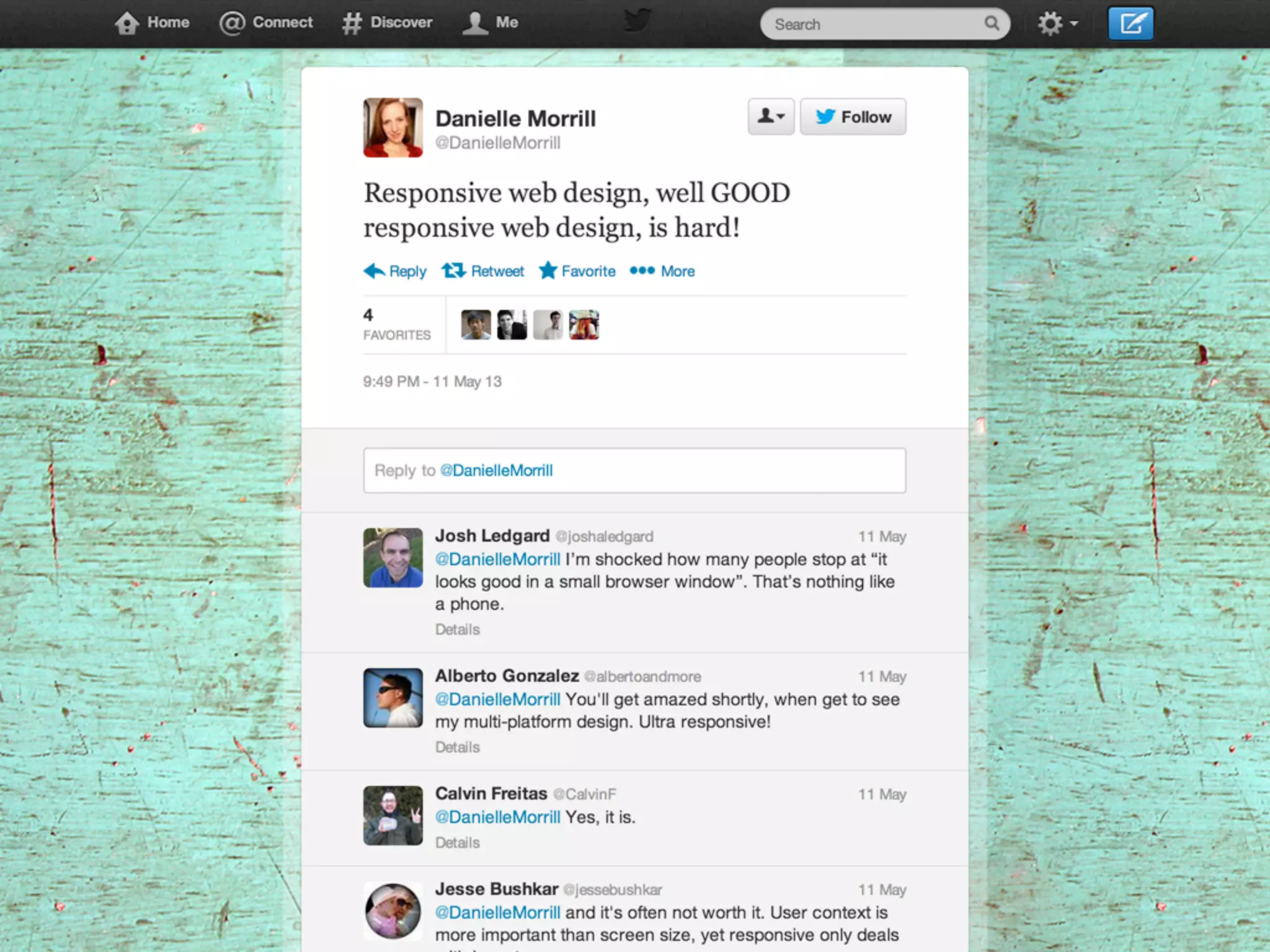Screen dimensions: 1270x952
Task: Open the Me profile tab
Action: pos(491,23)
